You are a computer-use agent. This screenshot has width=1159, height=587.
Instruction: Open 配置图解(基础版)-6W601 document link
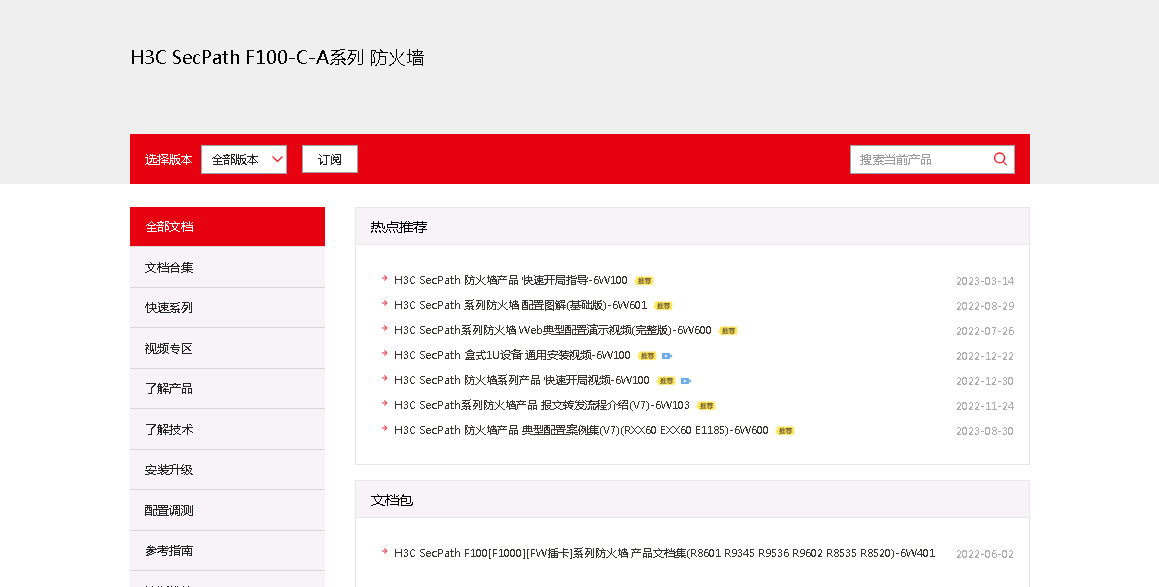(x=520, y=305)
